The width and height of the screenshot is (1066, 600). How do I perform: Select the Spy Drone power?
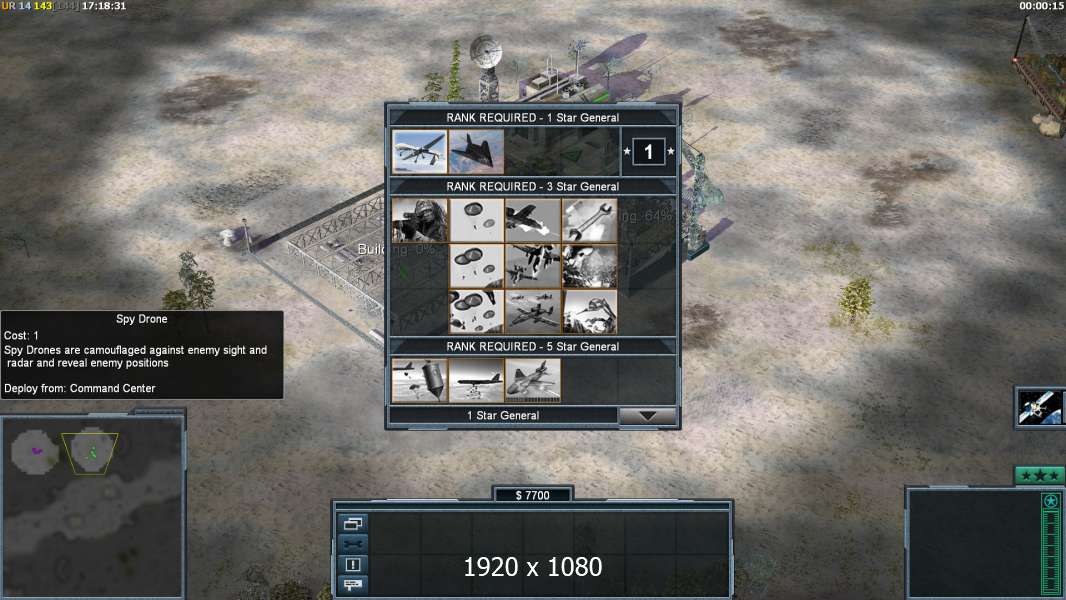pyautogui.click(x=419, y=152)
